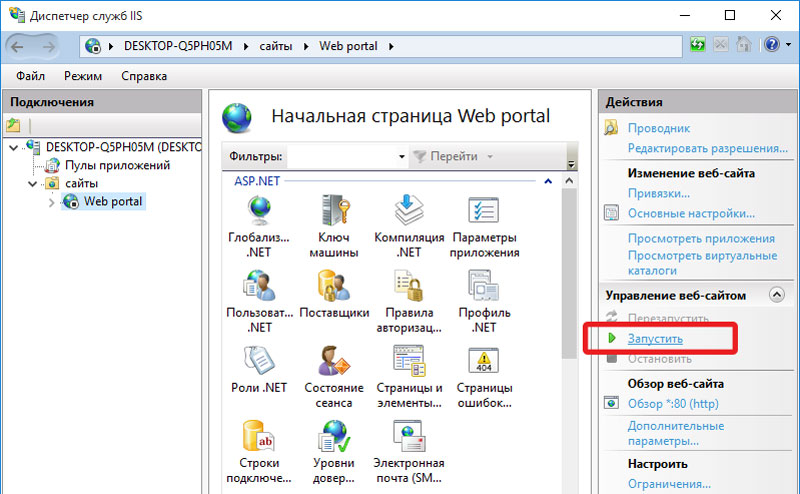Click Редактировать разрешения link

point(708,148)
